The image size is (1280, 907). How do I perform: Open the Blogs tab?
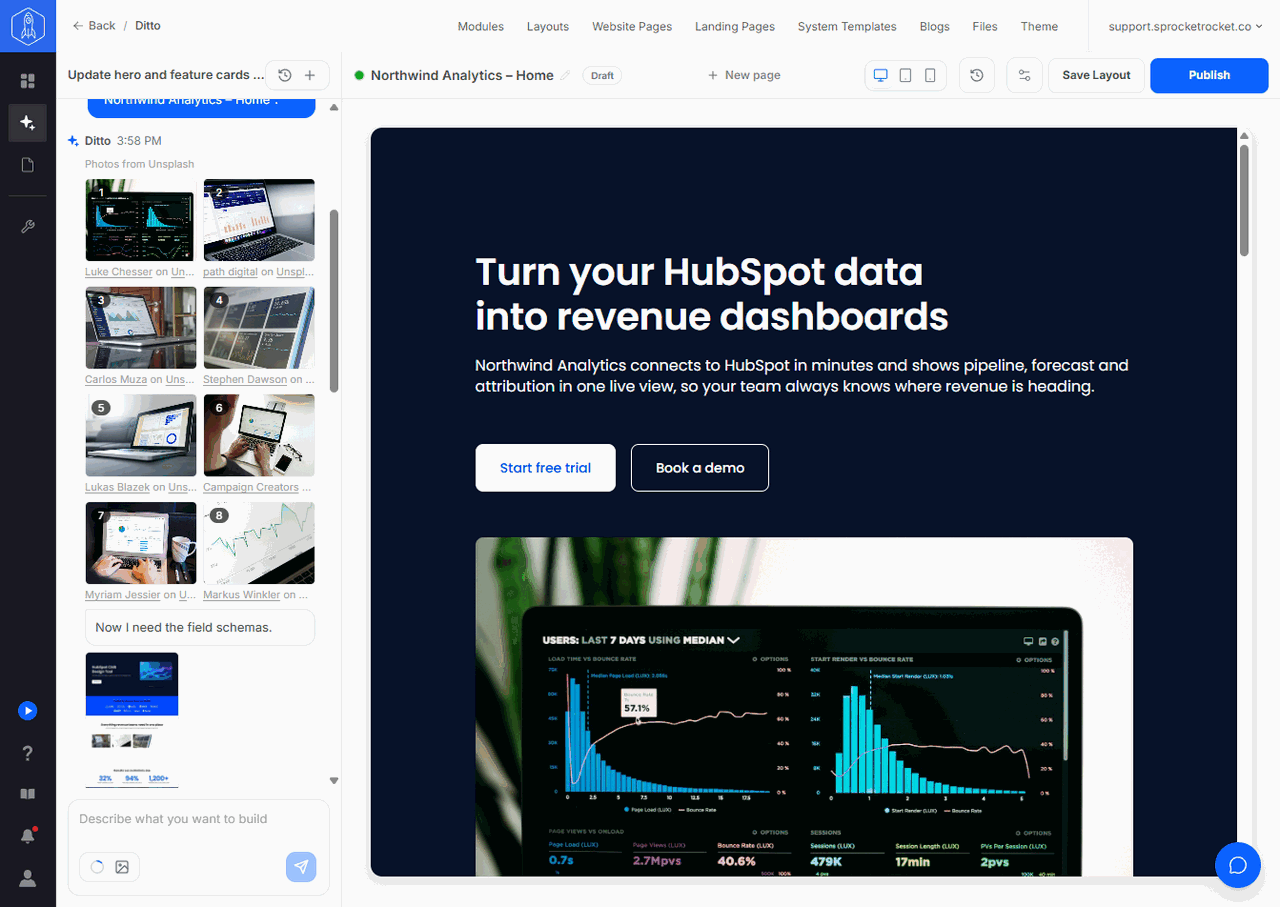pyautogui.click(x=935, y=26)
